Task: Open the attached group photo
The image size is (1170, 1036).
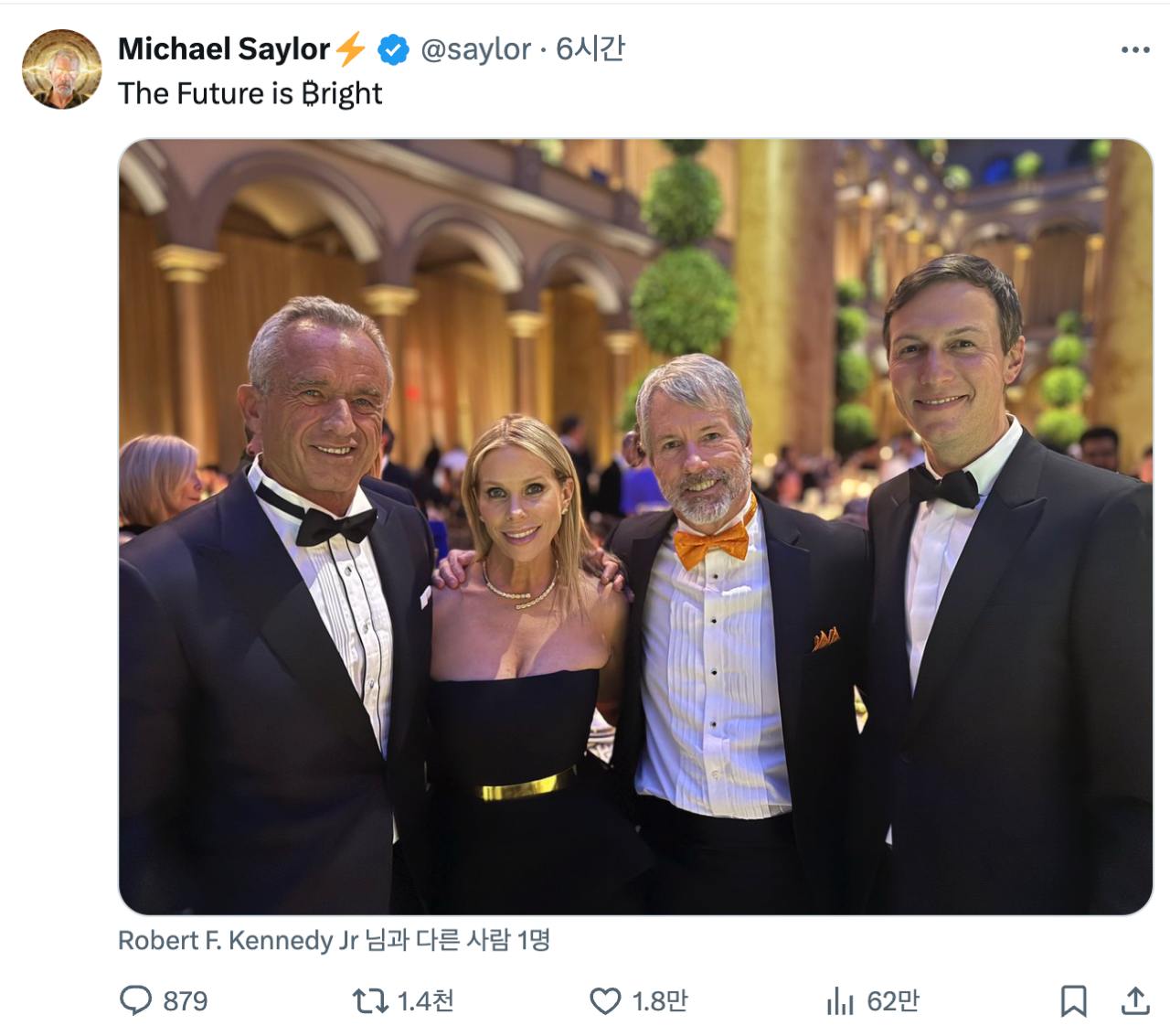Action: (x=635, y=527)
